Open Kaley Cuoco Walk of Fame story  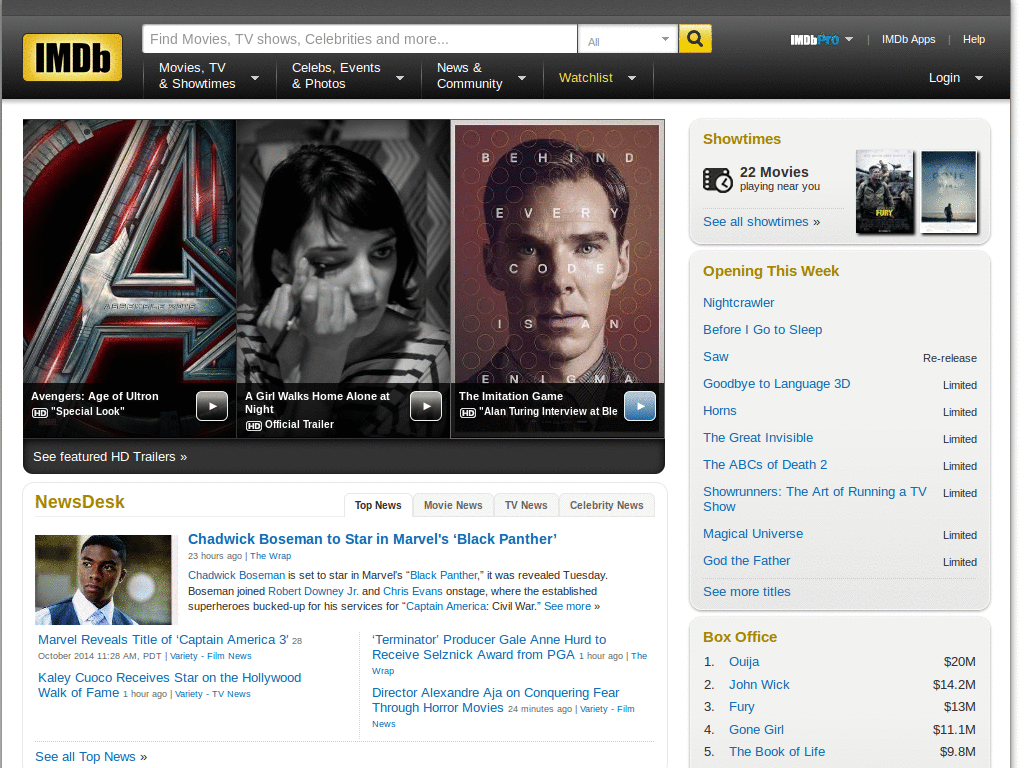pyautogui.click(x=169, y=685)
